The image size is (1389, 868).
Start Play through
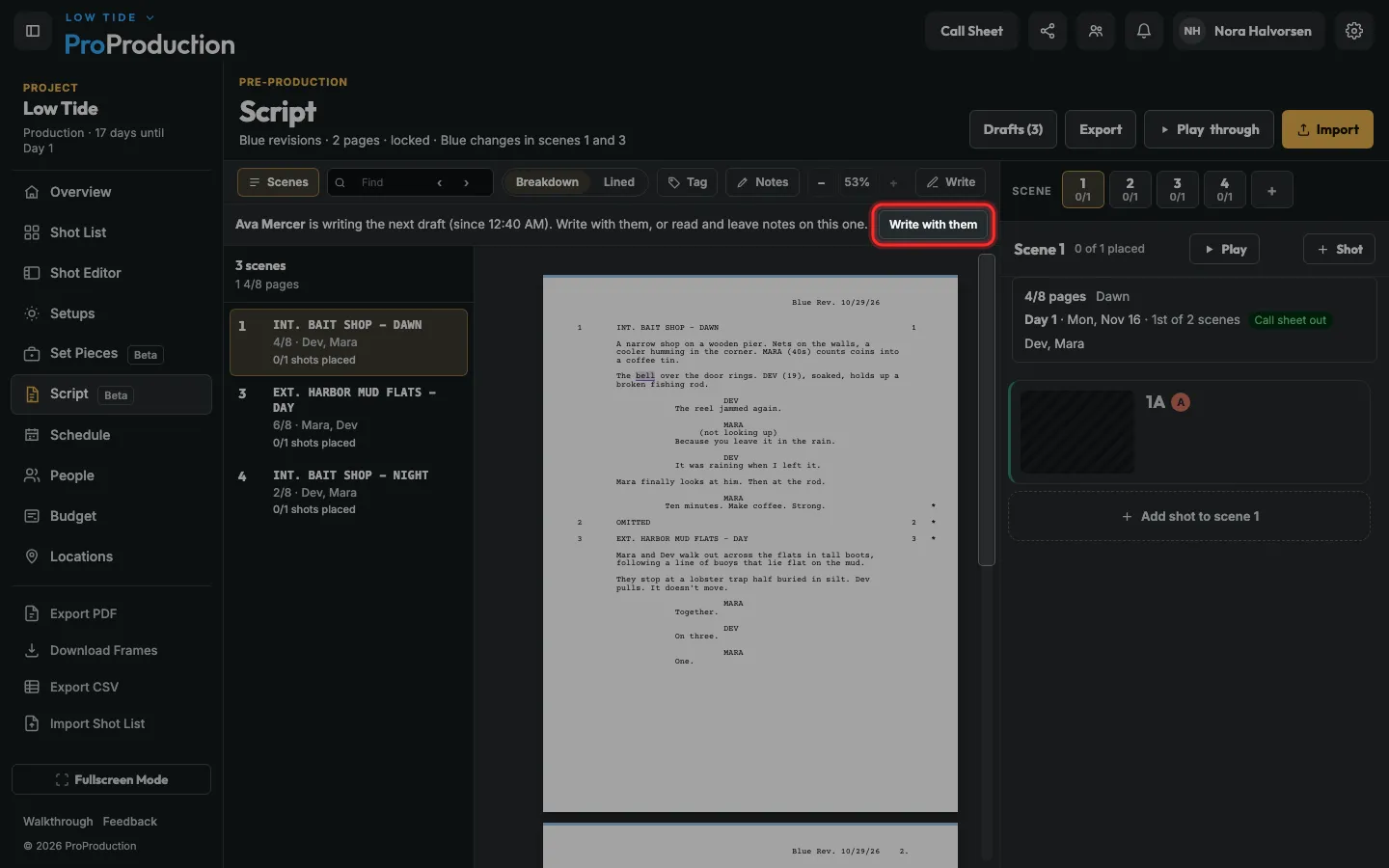pos(1209,129)
